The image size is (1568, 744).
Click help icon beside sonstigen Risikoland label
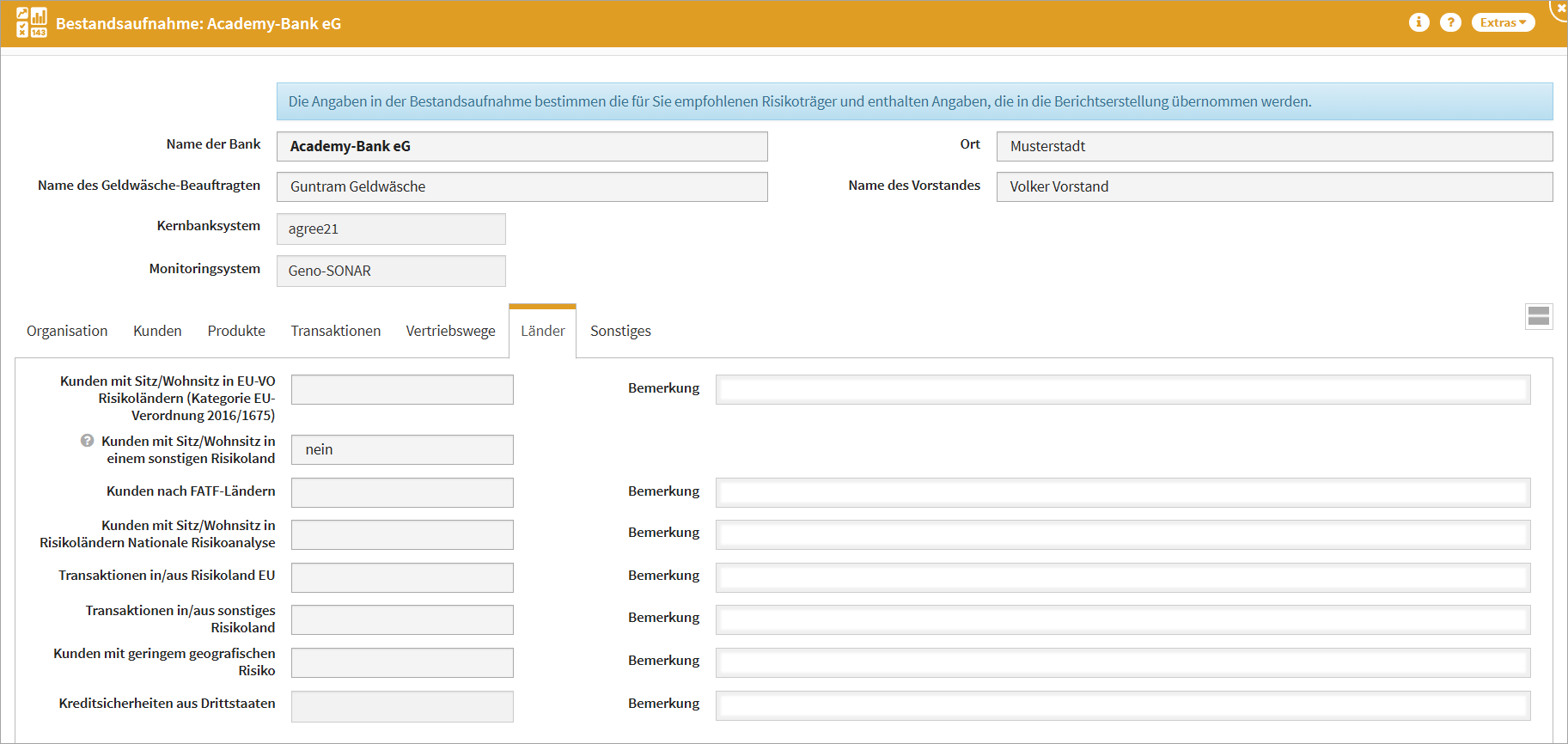click(x=87, y=441)
